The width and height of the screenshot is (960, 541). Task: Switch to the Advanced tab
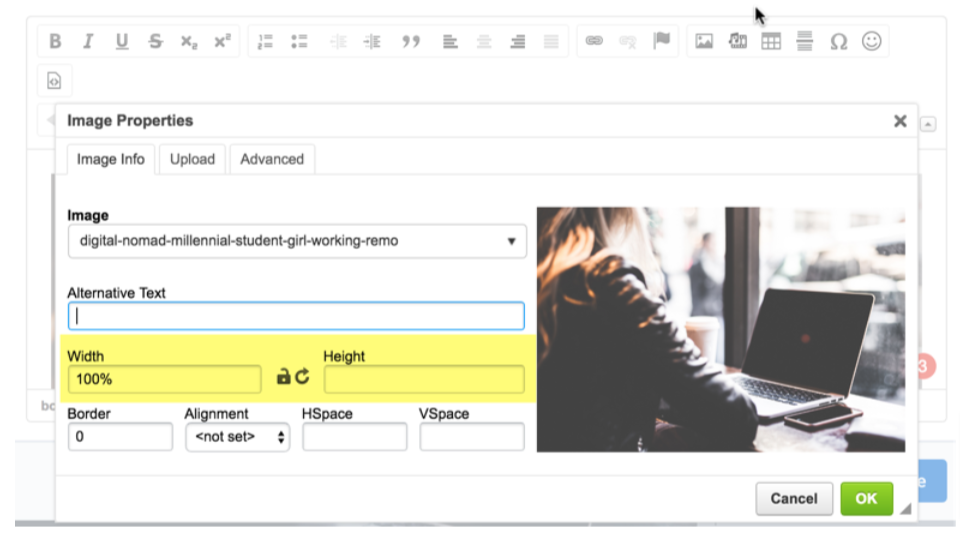coord(272,159)
